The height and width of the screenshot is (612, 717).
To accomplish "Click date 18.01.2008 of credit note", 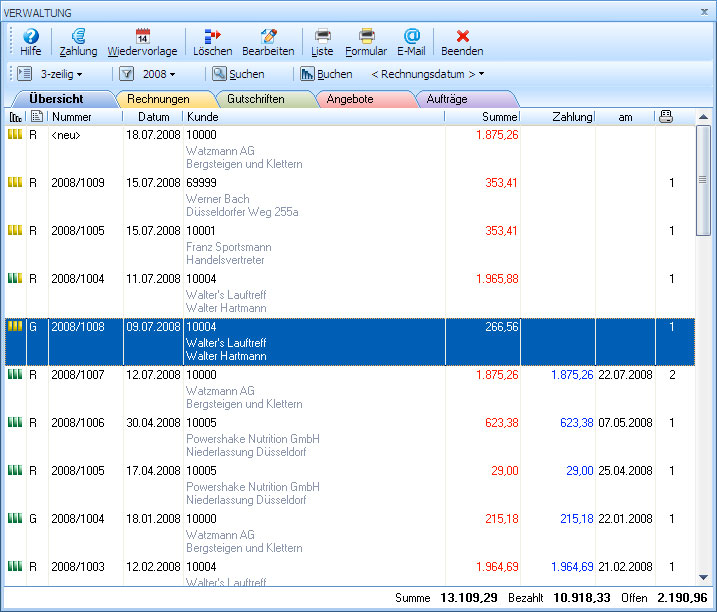I will (153, 519).
